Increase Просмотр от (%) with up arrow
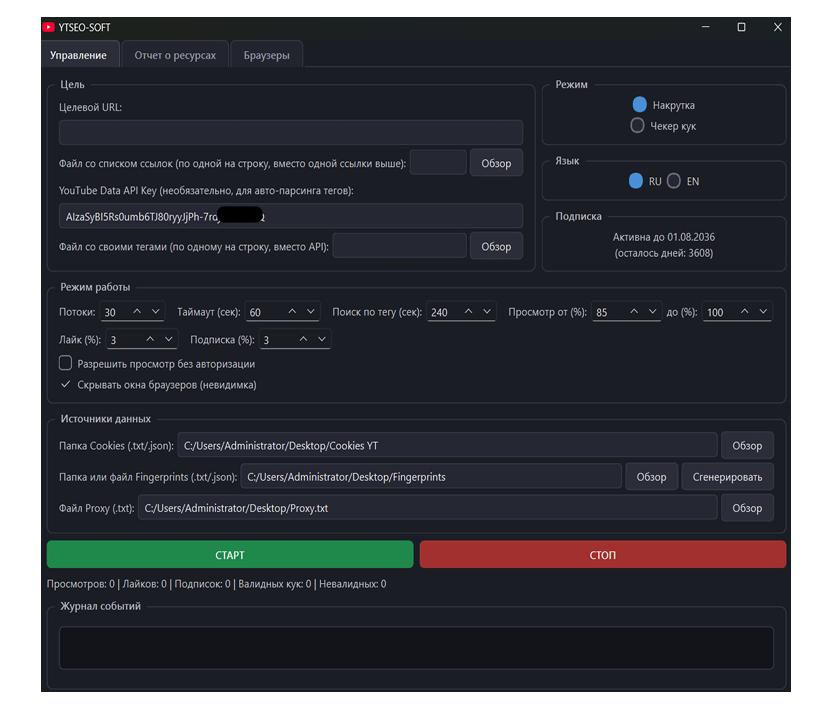The height and width of the screenshot is (721, 828). pos(634,312)
